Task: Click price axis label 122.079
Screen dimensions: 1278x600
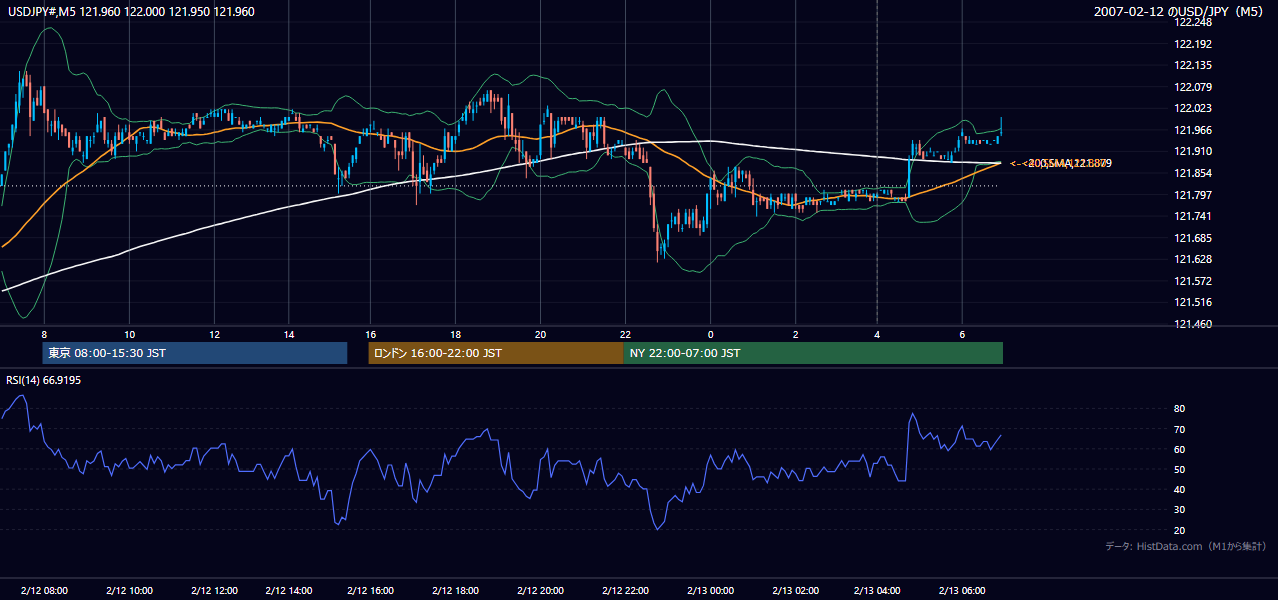Action: coord(1194,87)
